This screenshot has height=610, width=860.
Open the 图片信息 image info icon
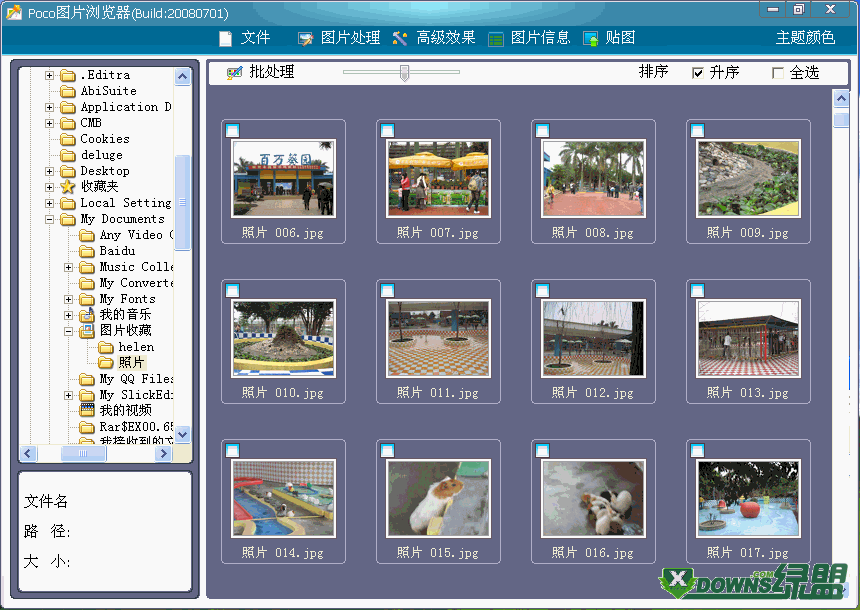496,38
